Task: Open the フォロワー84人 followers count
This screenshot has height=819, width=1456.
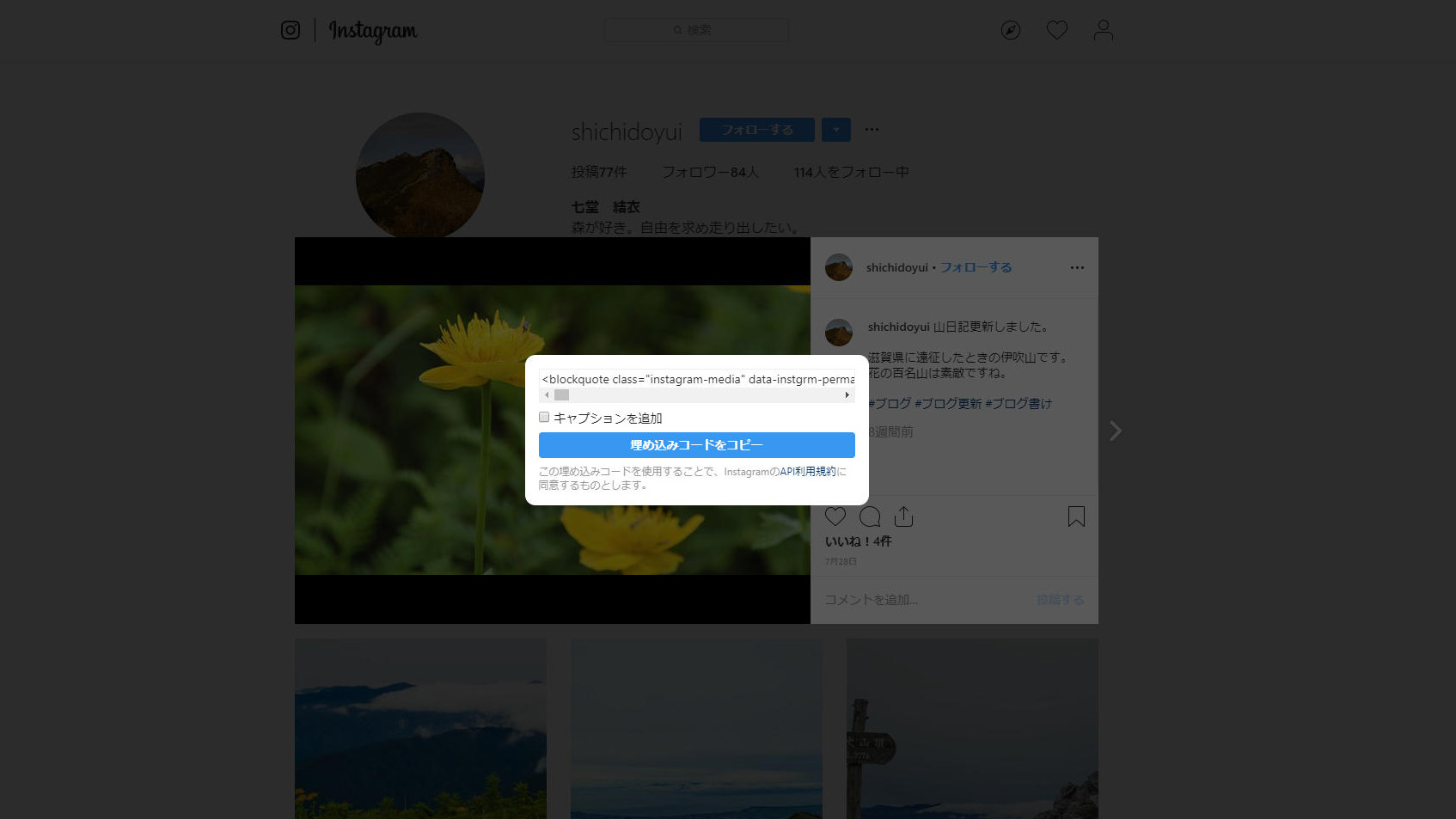Action: click(710, 172)
